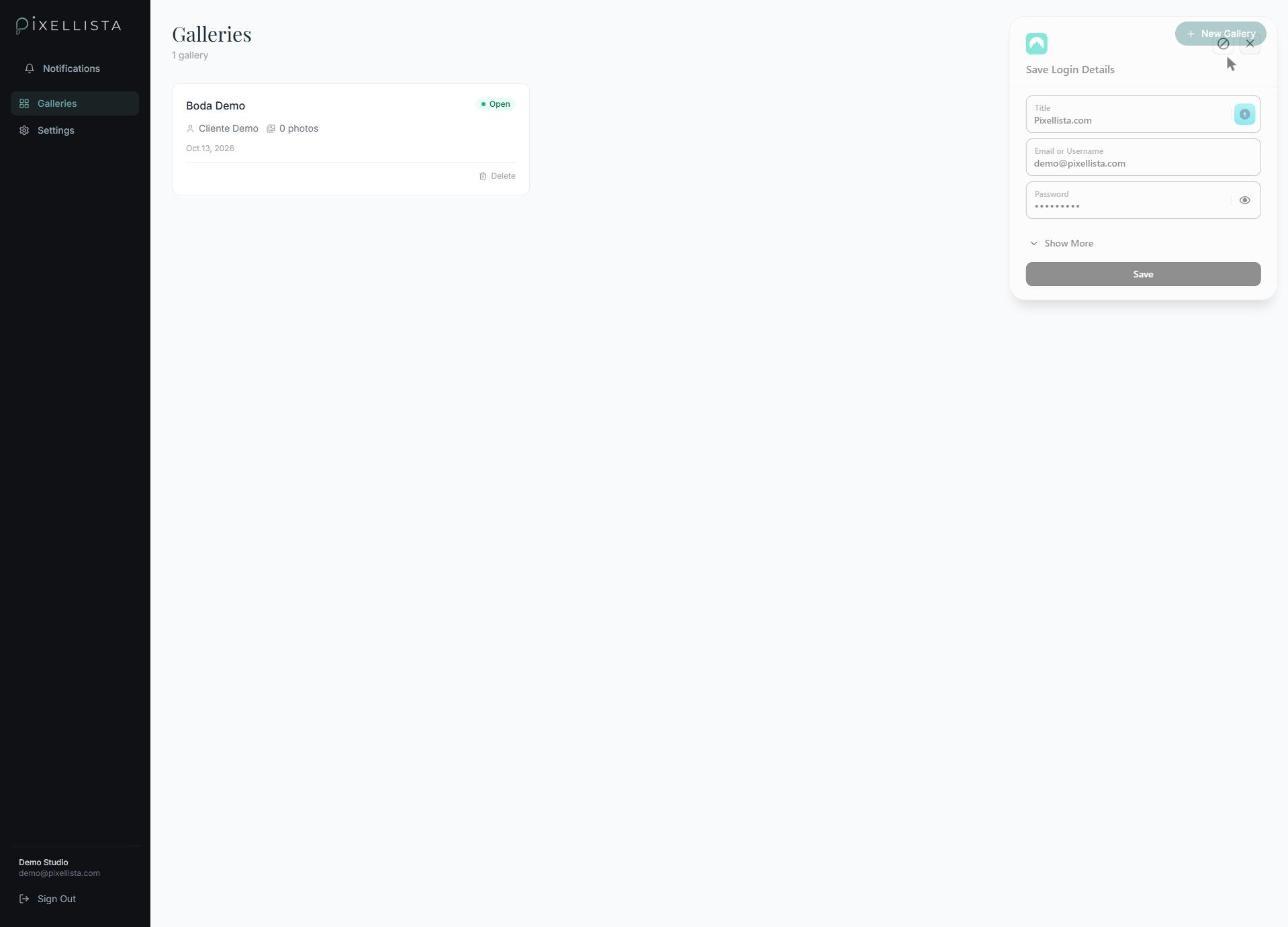The image size is (1288, 927).
Task: Click the Email or Username field
Action: coord(1143,157)
